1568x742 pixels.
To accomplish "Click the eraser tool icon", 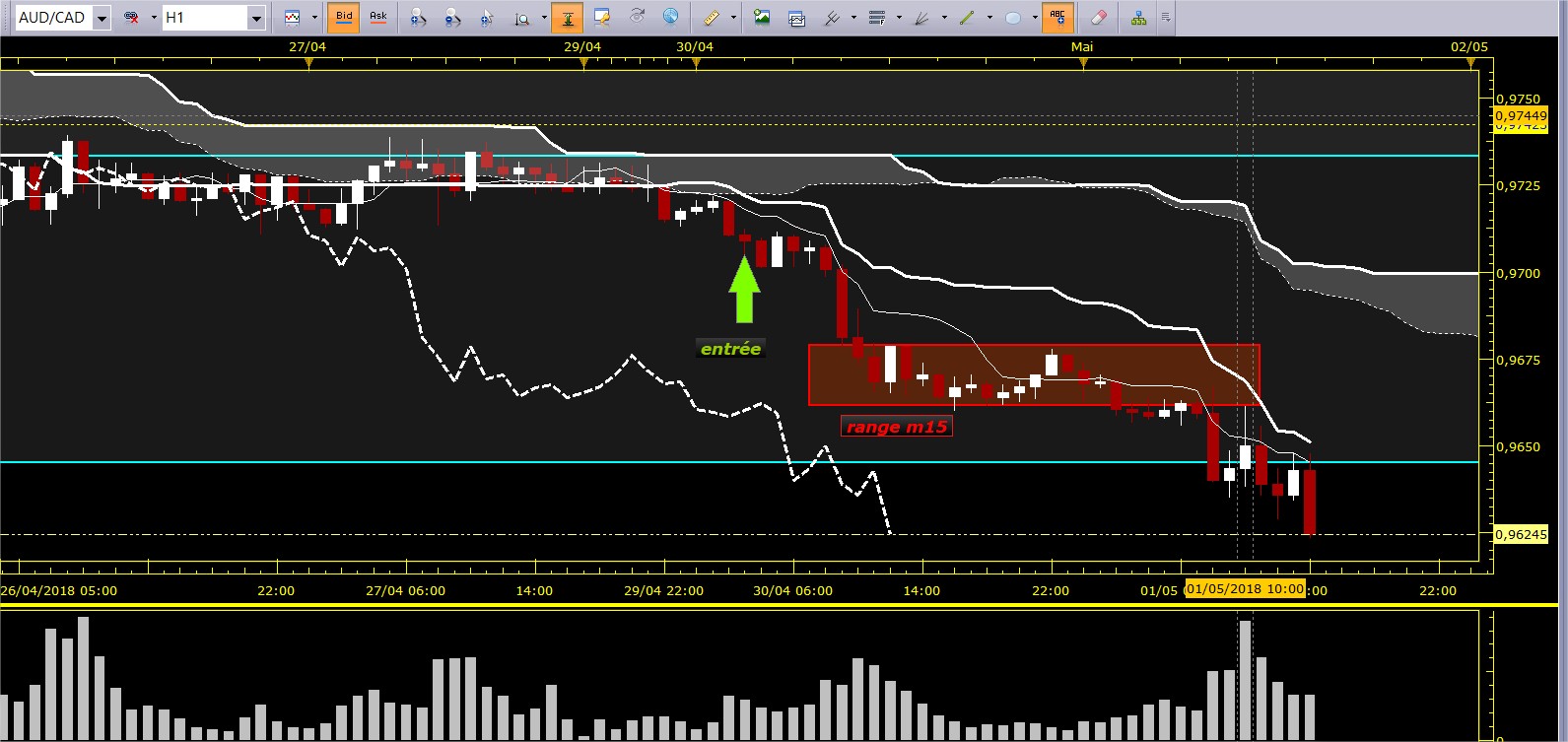I will [1100, 18].
